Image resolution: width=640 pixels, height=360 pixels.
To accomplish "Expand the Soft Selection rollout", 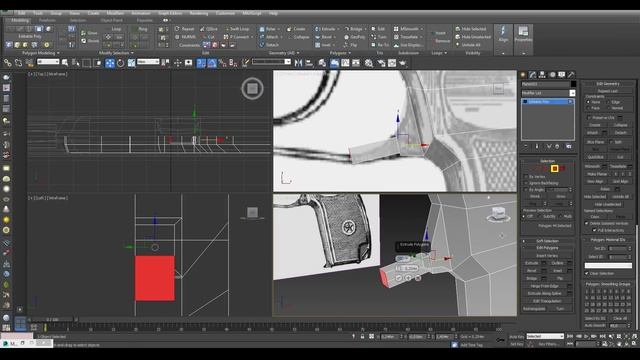I will pyautogui.click(x=547, y=241).
